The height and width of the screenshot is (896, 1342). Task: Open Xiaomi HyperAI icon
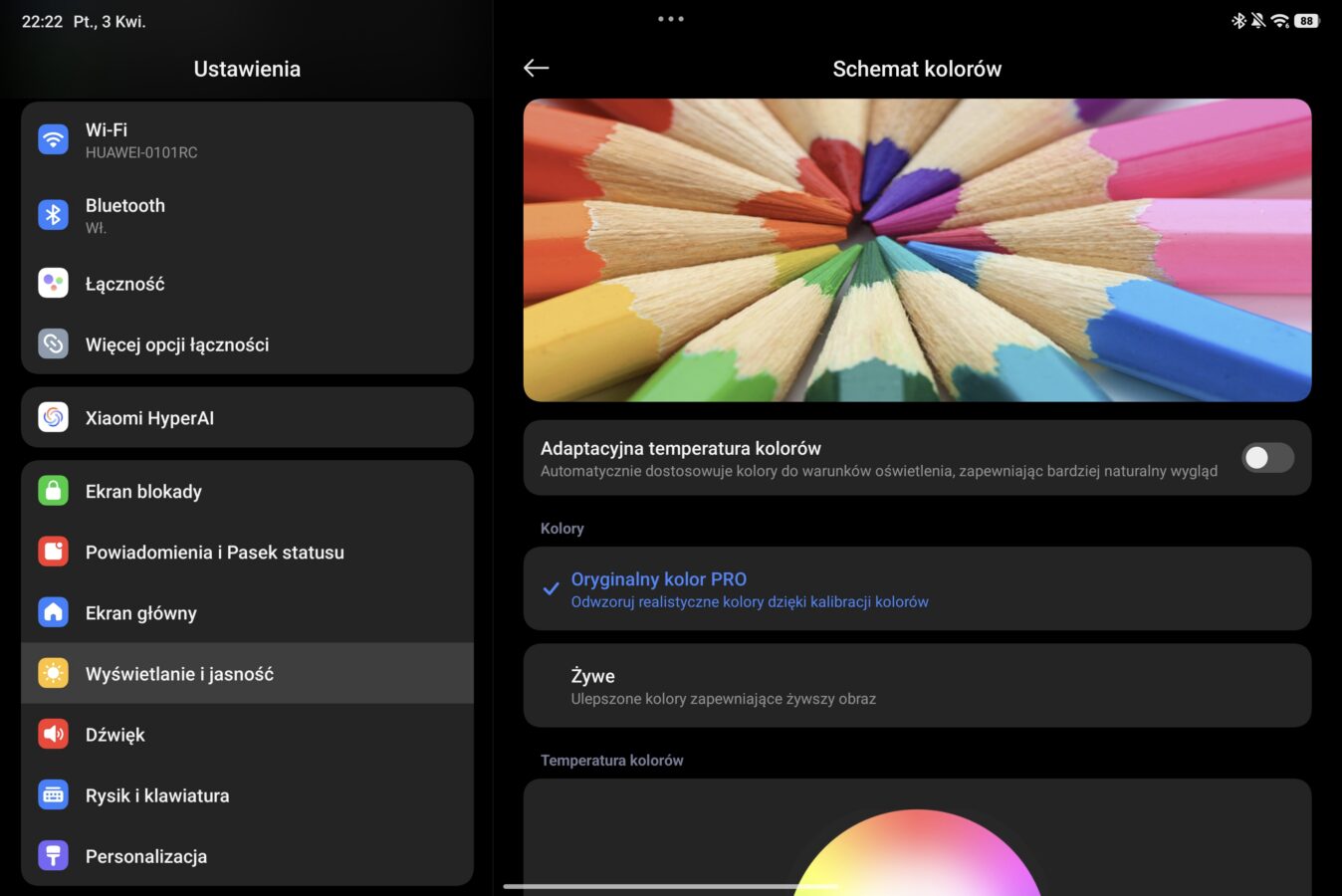tap(54, 418)
